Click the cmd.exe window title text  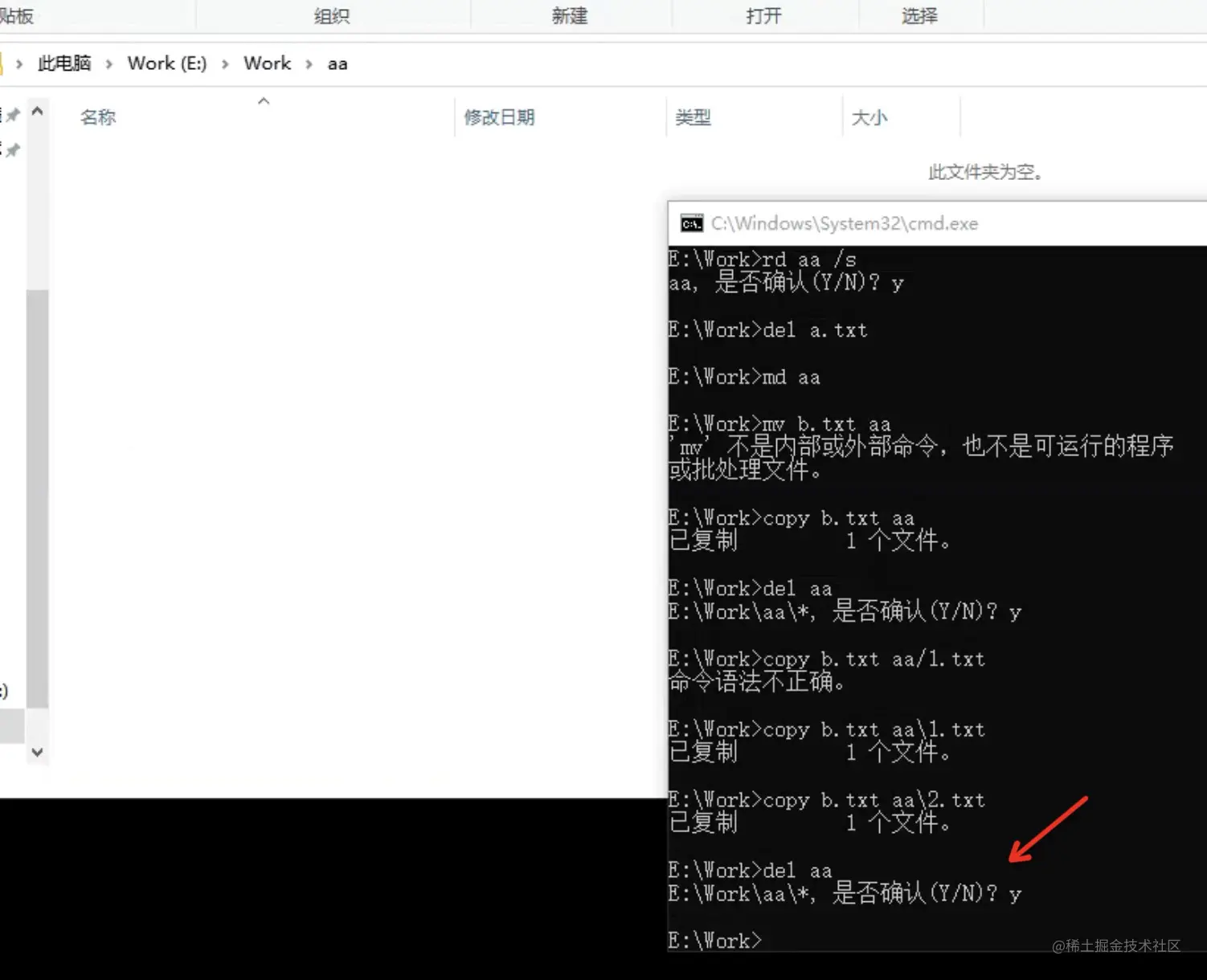(845, 223)
